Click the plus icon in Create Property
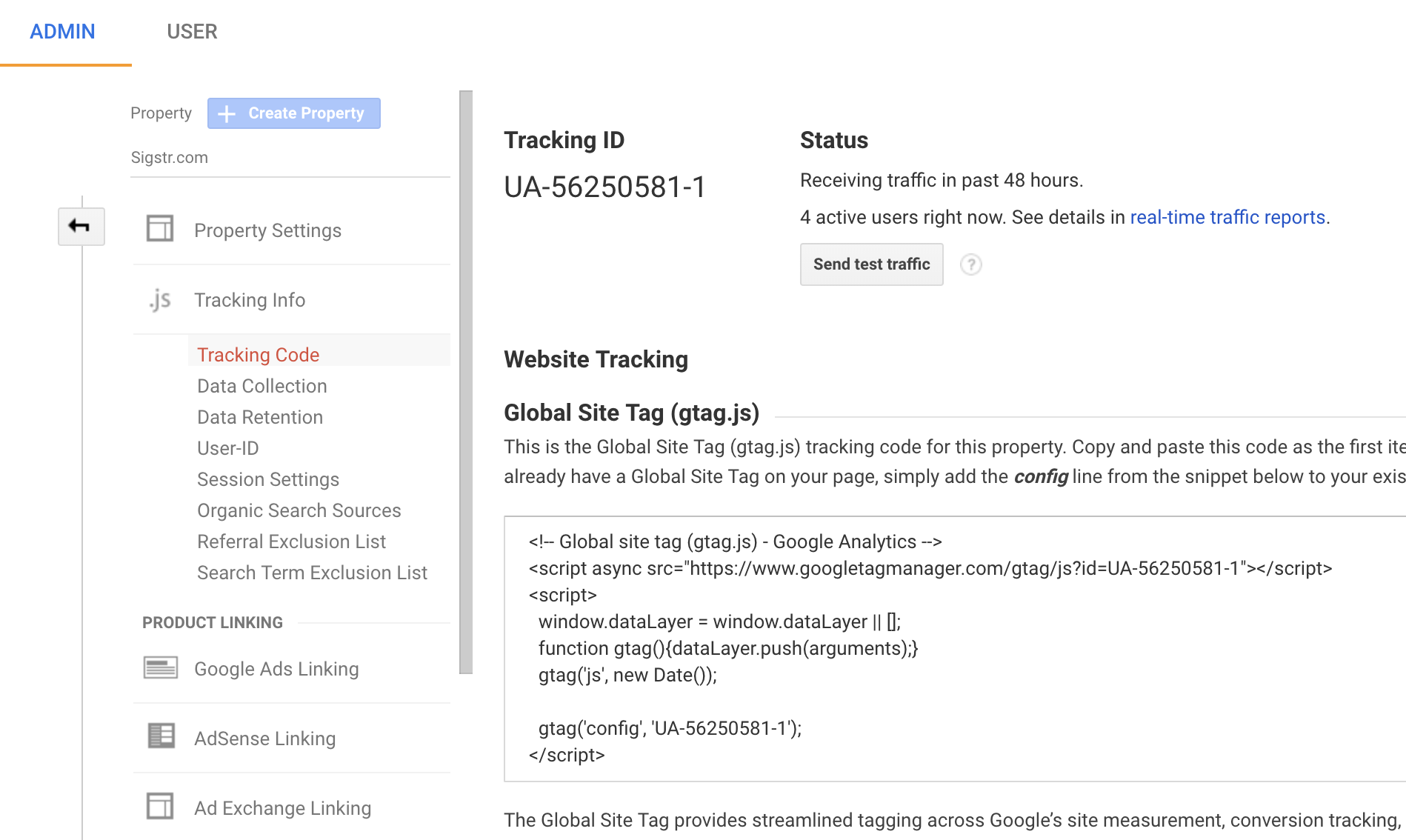 click(227, 113)
